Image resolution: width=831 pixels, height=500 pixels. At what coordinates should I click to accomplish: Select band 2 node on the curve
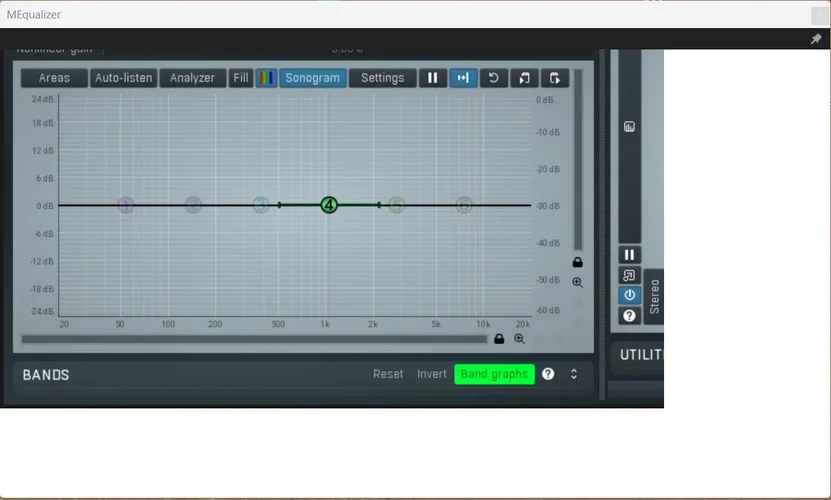point(193,205)
